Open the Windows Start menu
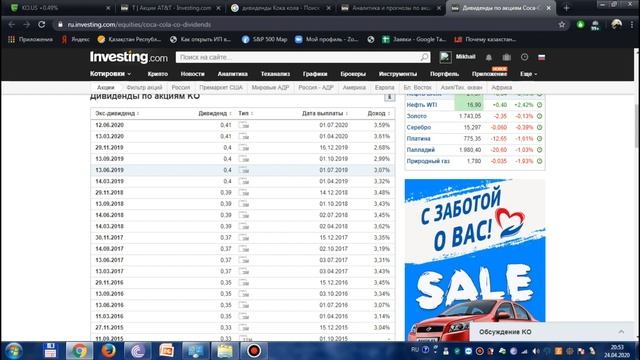640x360 pixels. (x=14, y=351)
